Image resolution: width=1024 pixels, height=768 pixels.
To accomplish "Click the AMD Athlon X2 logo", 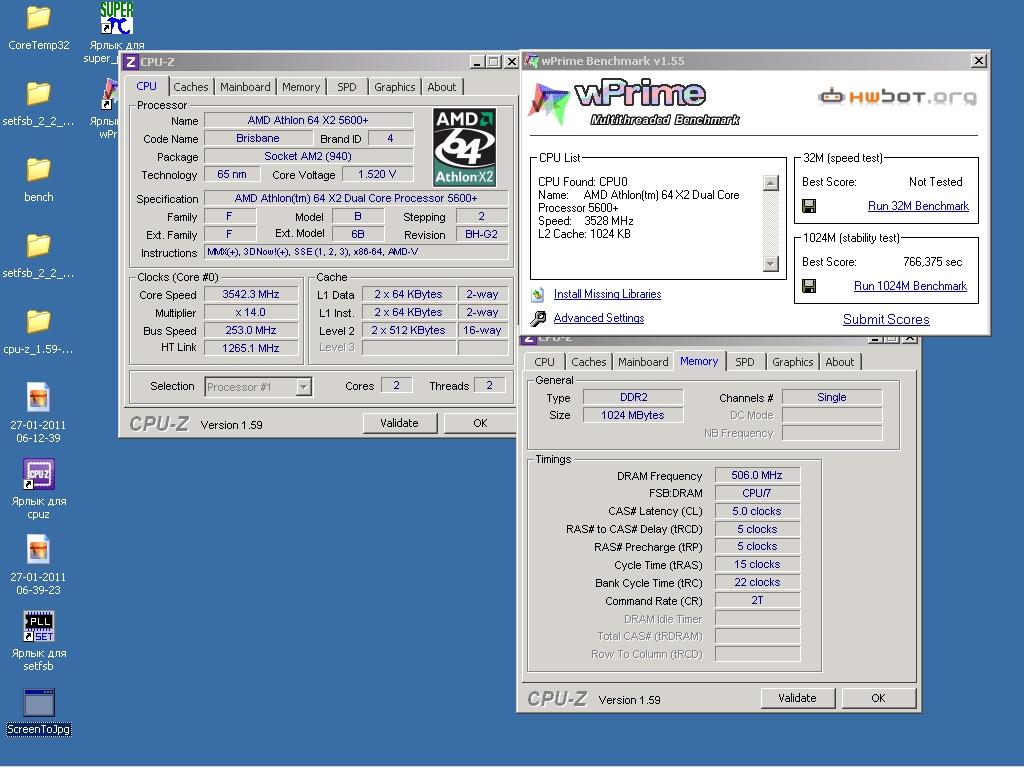I will tap(464, 148).
